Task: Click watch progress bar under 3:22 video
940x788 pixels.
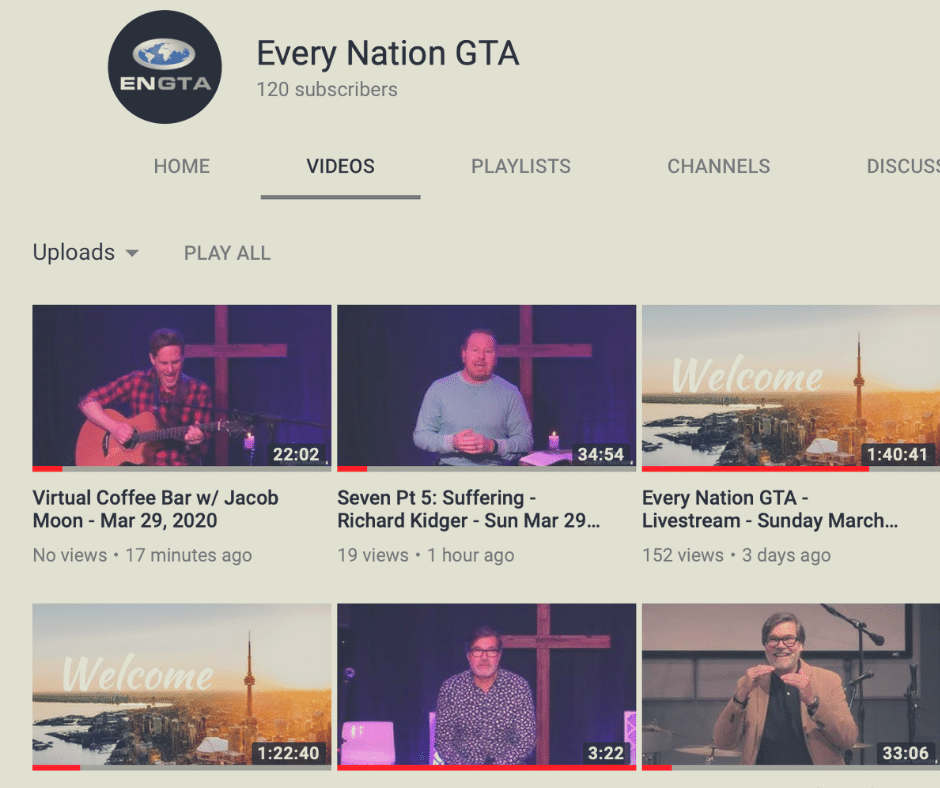Action: [486, 767]
